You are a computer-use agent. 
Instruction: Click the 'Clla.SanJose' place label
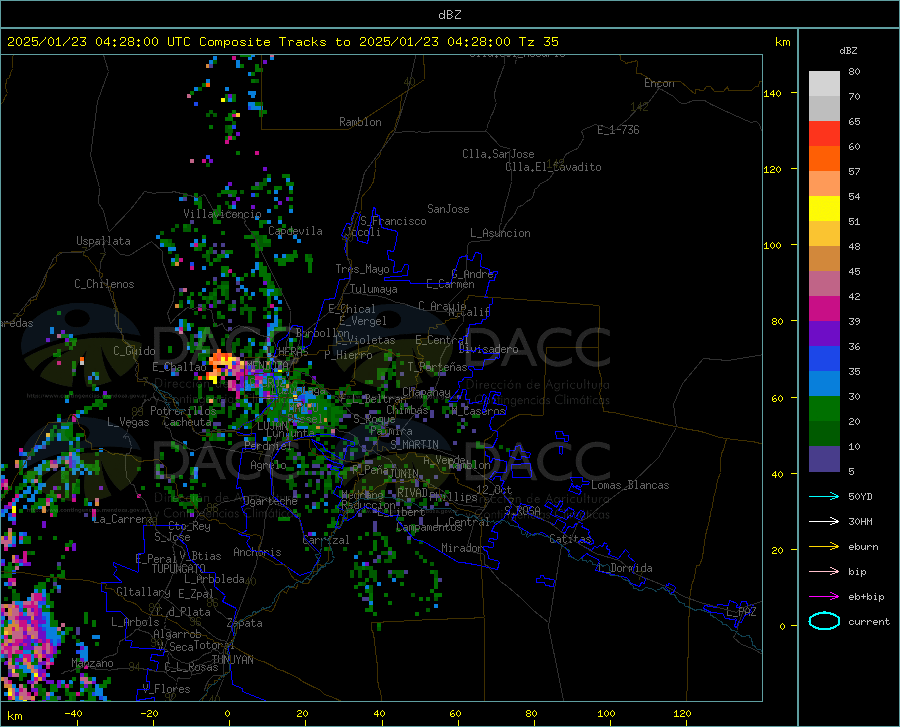(x=498, y=154)
